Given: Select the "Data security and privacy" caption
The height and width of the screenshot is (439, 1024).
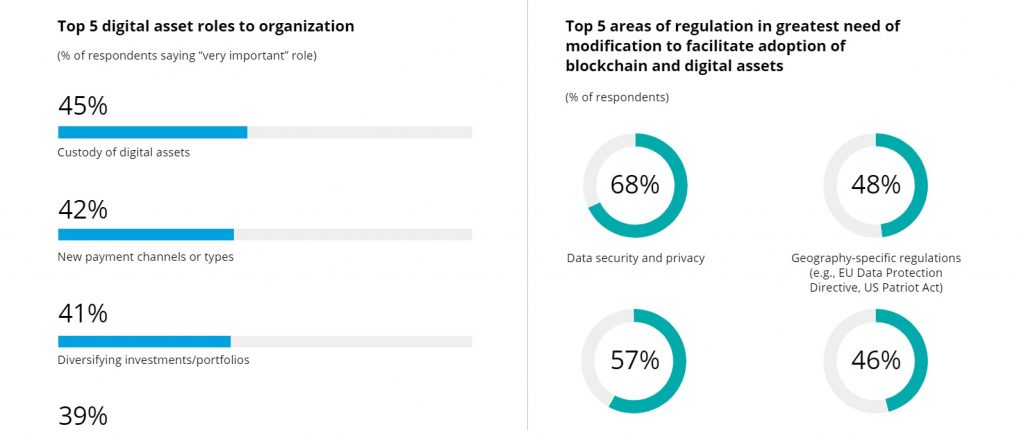Looking at the screenshot, I should (635, 258).
